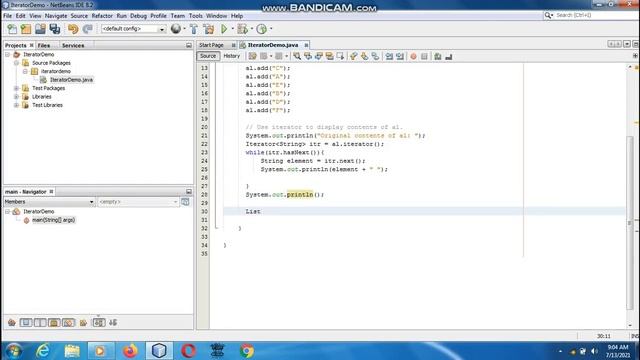Collapse the IteratorDemo project node
The width and height of the screenshot is (640, 360).
8,54
